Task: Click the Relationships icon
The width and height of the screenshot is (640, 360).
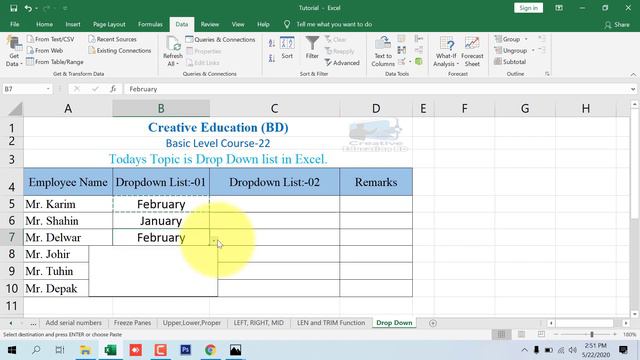Action: (x=419, y=50)
